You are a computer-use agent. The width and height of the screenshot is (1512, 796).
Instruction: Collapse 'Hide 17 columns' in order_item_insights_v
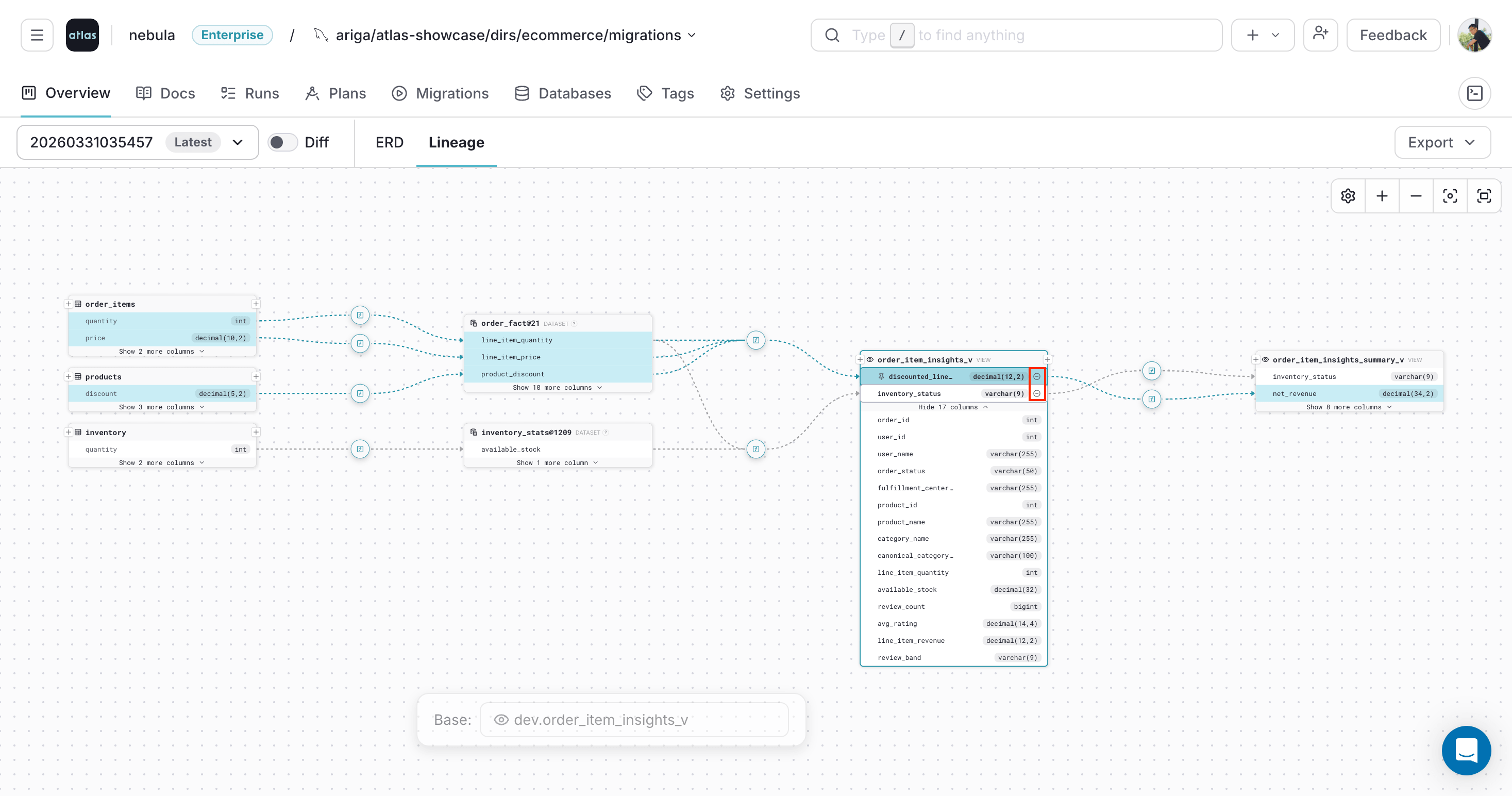click(x=953, y=407)
